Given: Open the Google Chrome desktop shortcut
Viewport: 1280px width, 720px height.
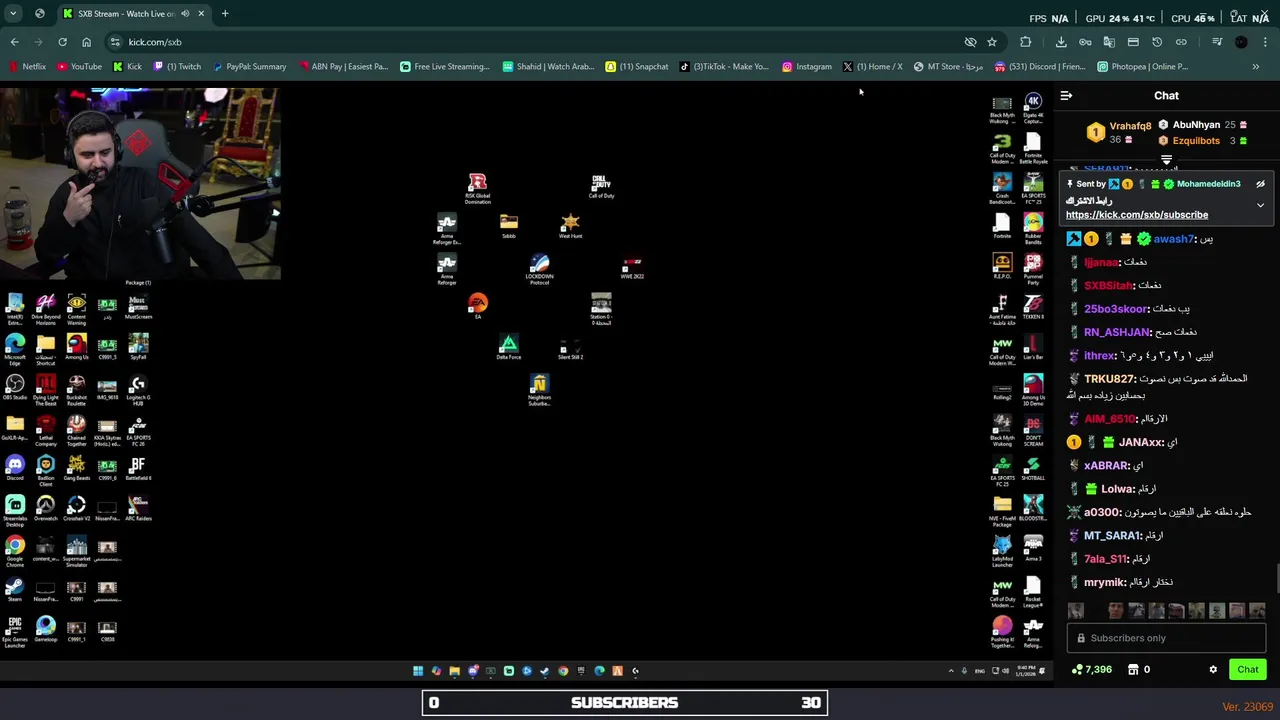Looking at the screenshot, I should (x=15, y=551).
